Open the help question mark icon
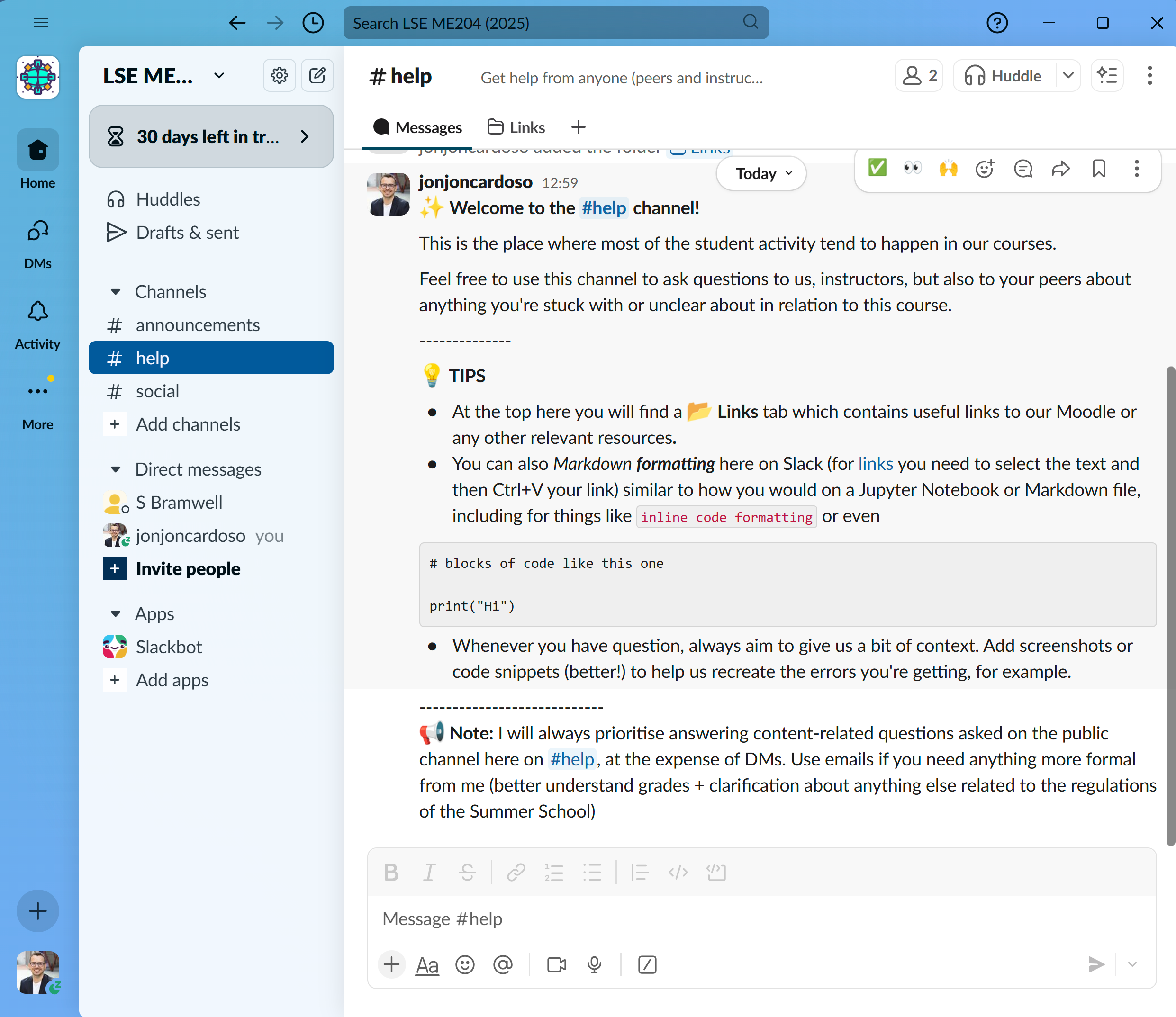 [996, 23]
